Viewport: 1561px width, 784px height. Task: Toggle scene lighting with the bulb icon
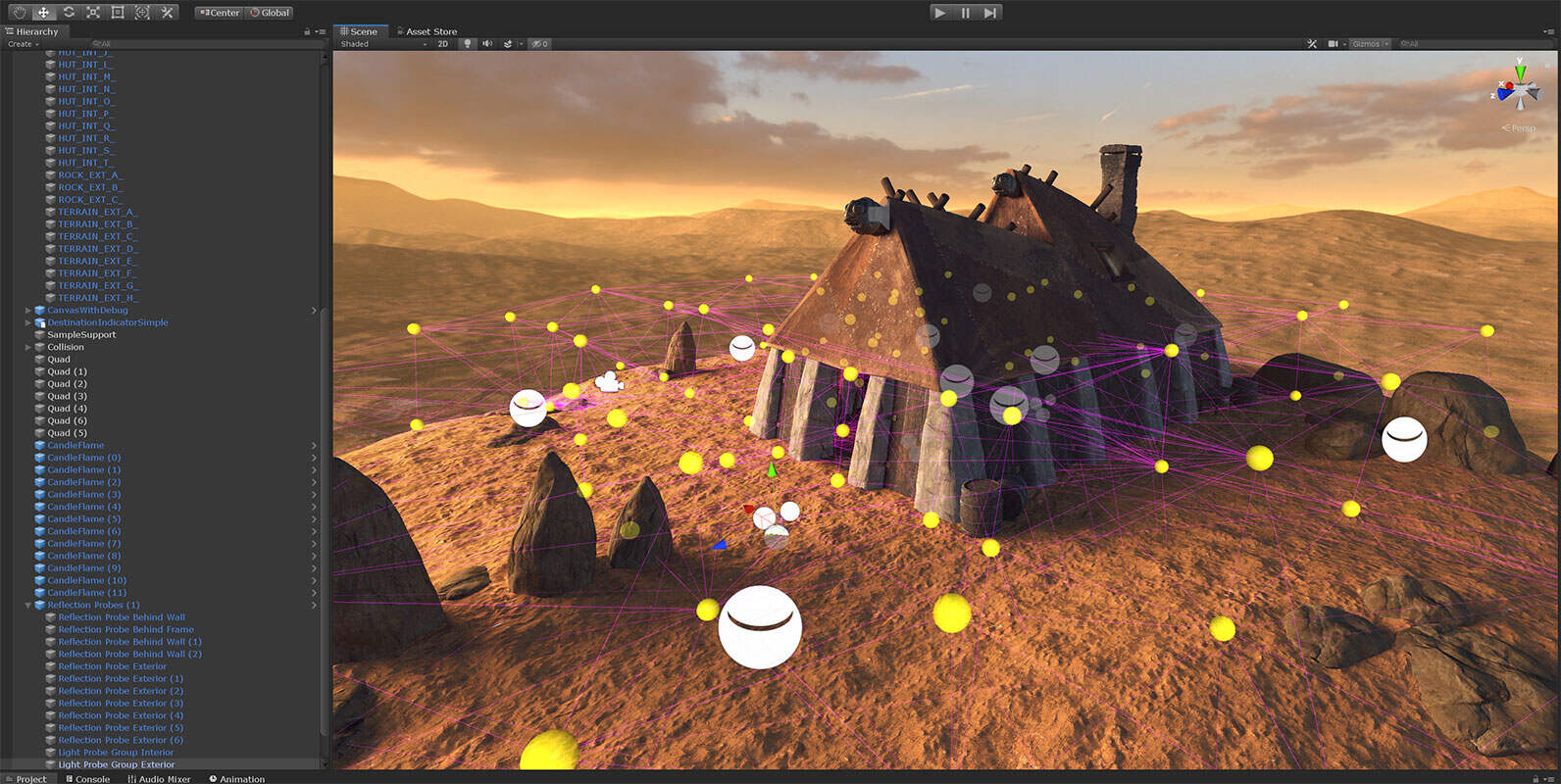coord(468,44)
